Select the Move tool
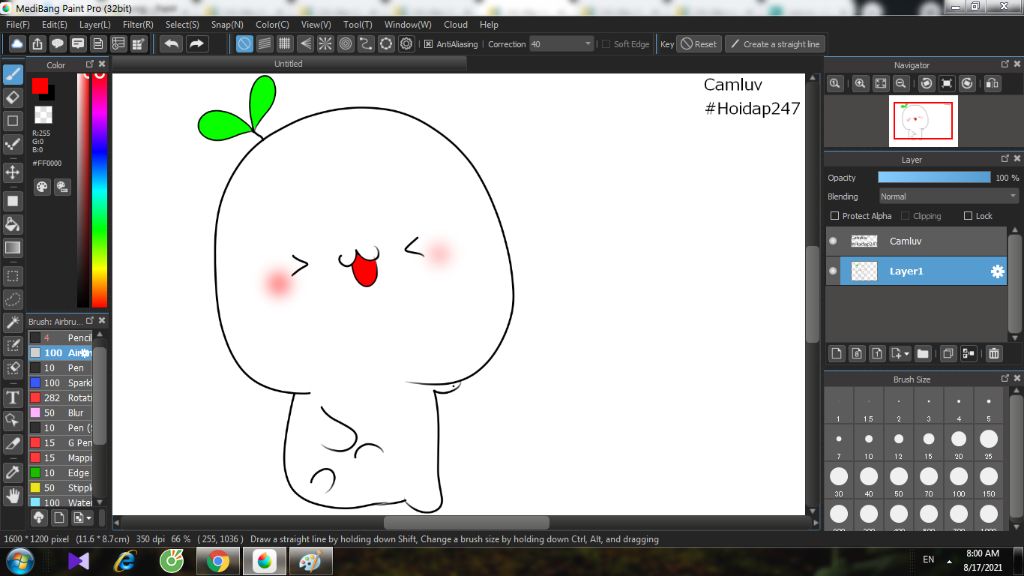The image size is (1024, 576). click(x=13, y=172)
